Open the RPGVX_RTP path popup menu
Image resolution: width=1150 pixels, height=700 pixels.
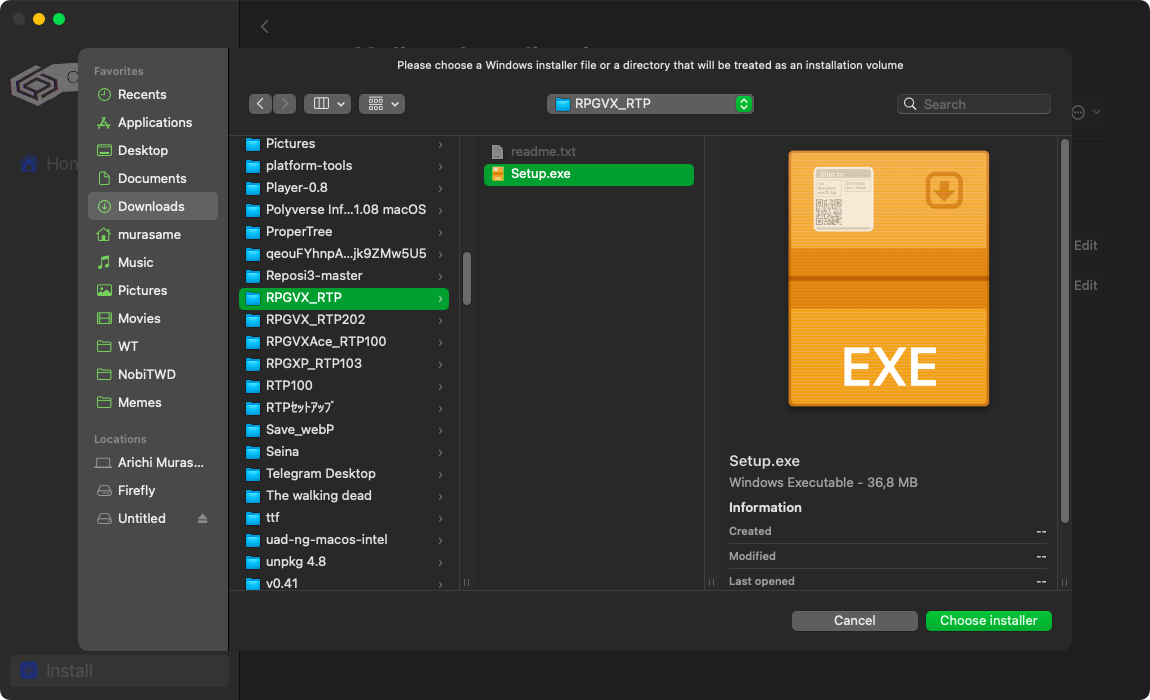tap(650, 104)
